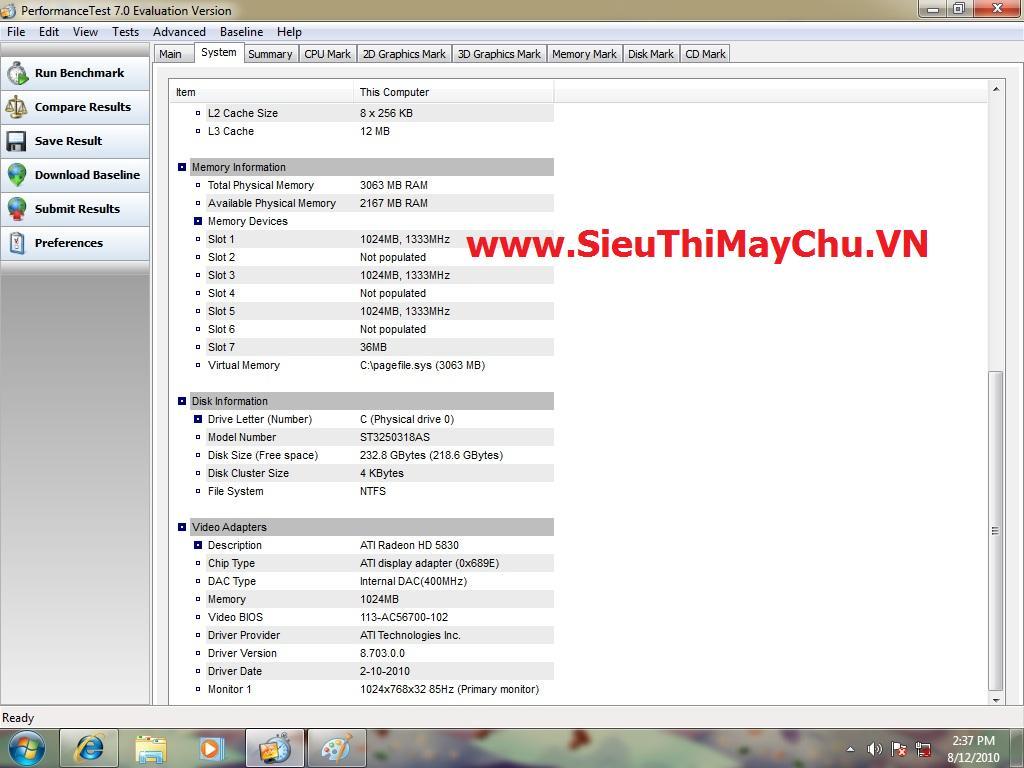Click the Download Baseline globe icon
The width and height of the screenshot is (1024, 768).
click(17, 175)
